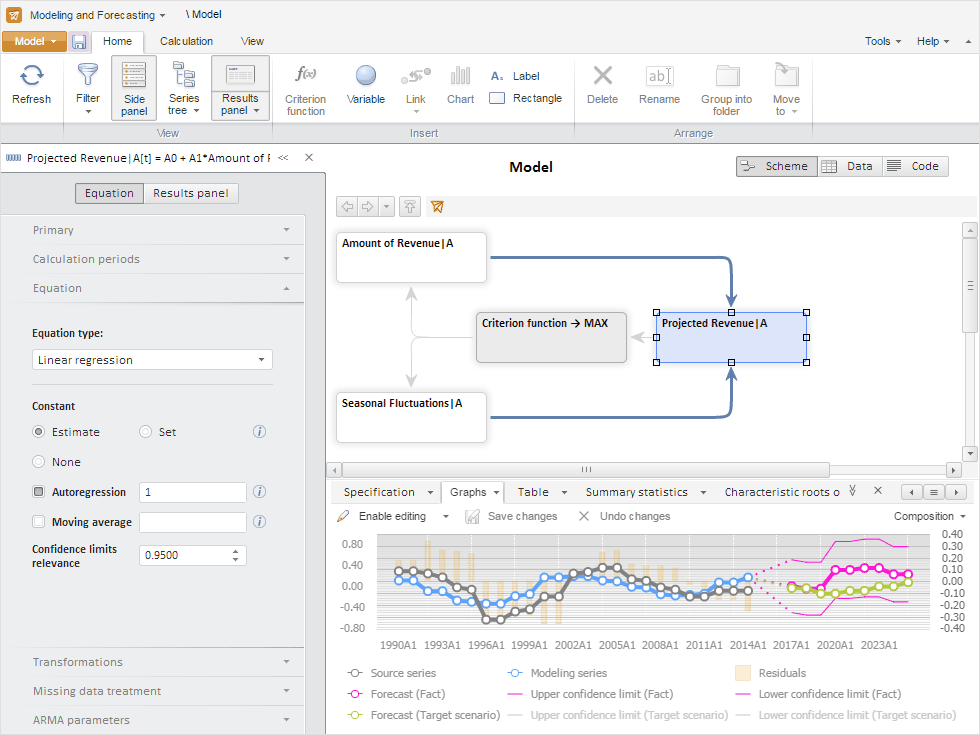Image resolution: width=980 pixels, height=735 pixels.
Task: Select the Set constant radio option
Action: point(146,432)
